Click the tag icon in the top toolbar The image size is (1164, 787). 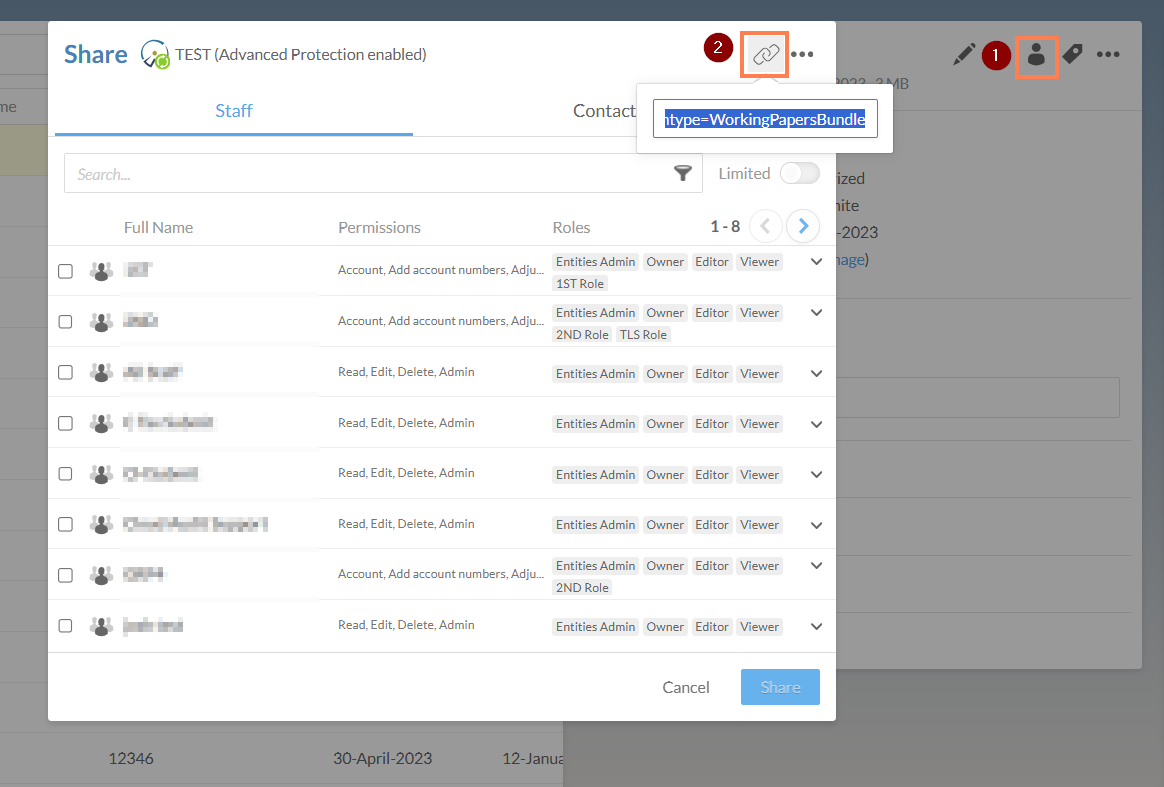1072,56
